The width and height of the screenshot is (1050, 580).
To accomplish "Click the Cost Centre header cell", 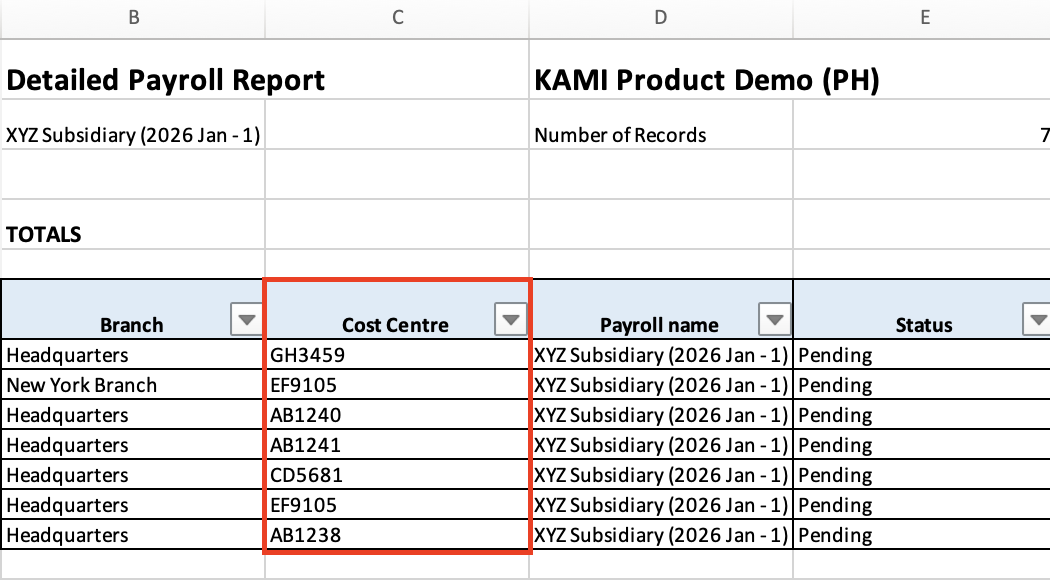I will point(397,309).
